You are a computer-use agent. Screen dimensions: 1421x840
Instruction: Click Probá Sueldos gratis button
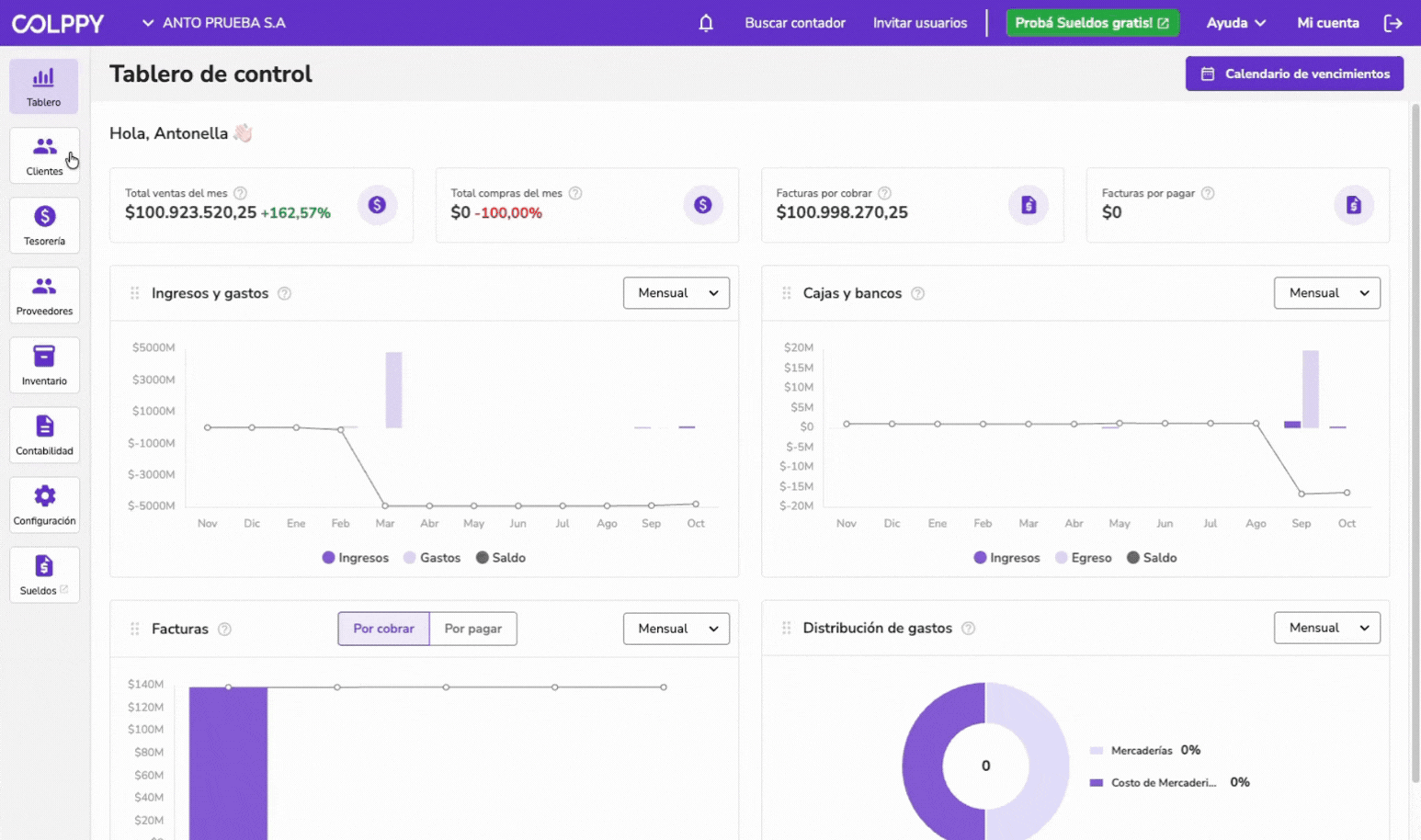point(1092,23)
